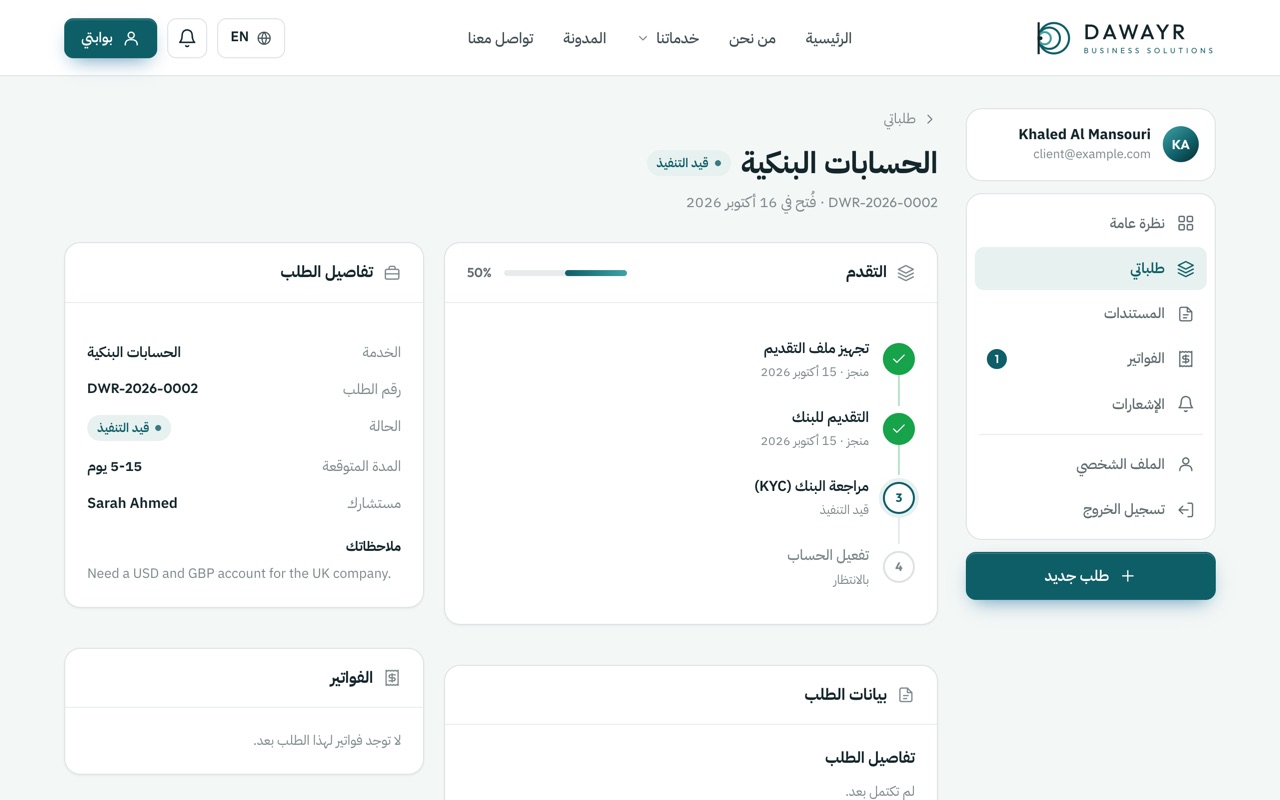The height and width of the screenshot is (800, 1280).
Task: Click the المستندات document icon
Action: (x=1186, y=314)
